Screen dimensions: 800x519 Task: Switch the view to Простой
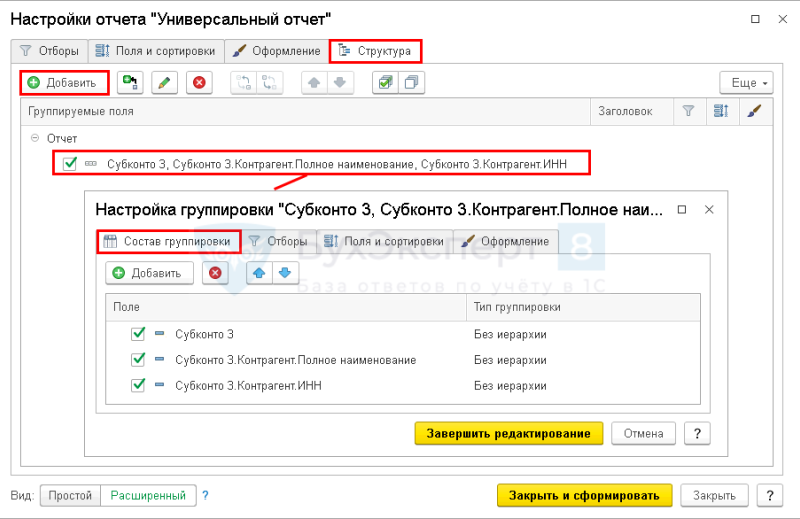[70, 495]
